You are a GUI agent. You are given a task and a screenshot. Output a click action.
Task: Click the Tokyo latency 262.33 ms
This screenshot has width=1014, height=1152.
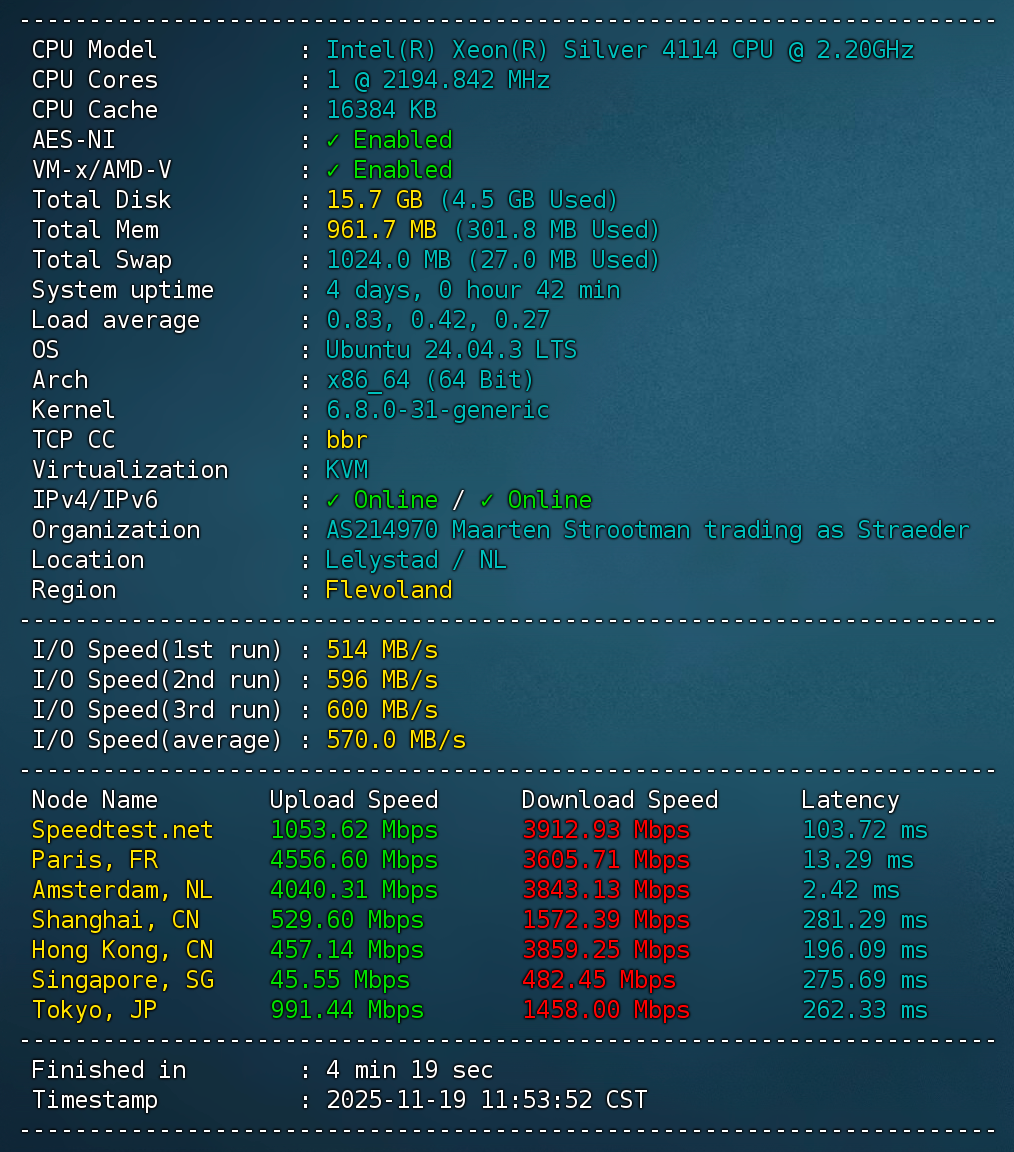pyautogui.click(x=865, y=1010)
